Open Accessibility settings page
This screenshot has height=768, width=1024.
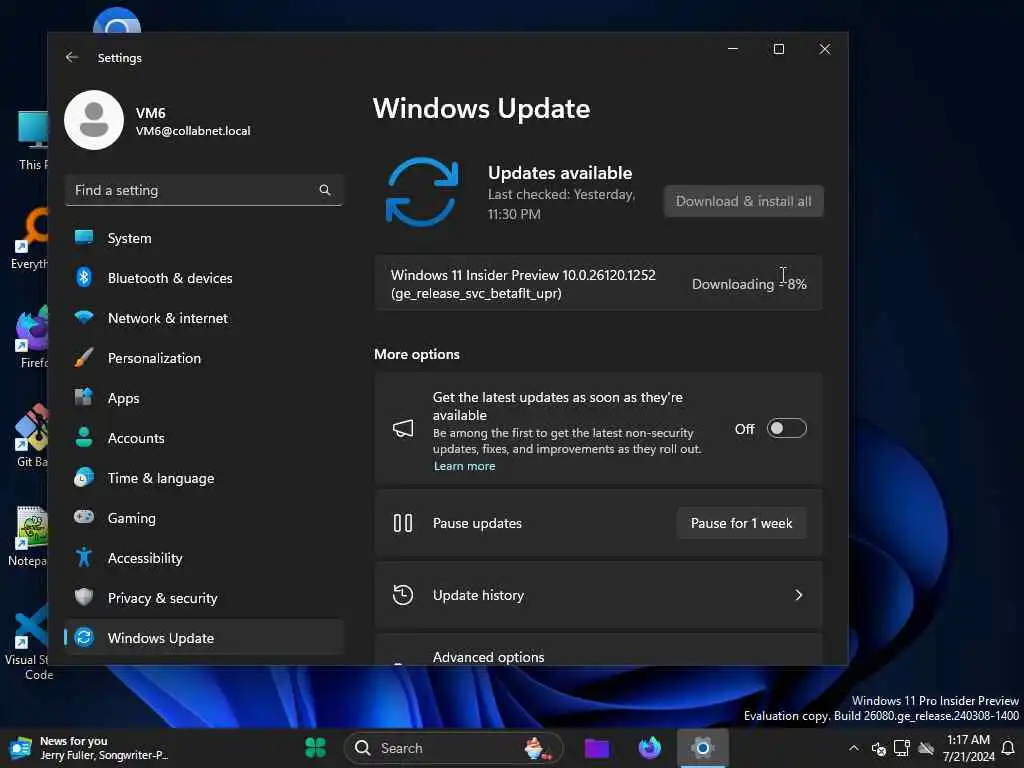pos(204,558)
